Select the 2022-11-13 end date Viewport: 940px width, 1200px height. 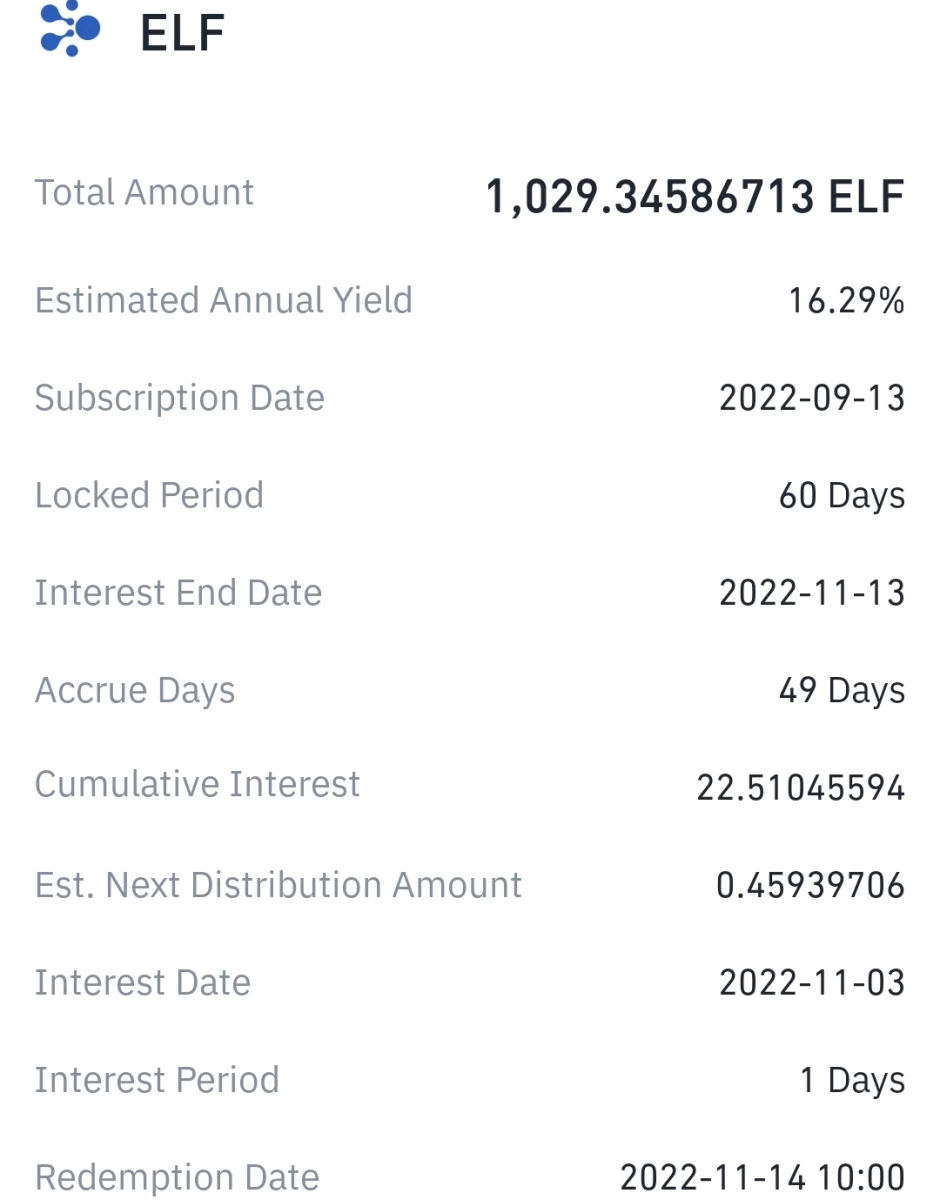pyautogui.click(x=812, y=593)
